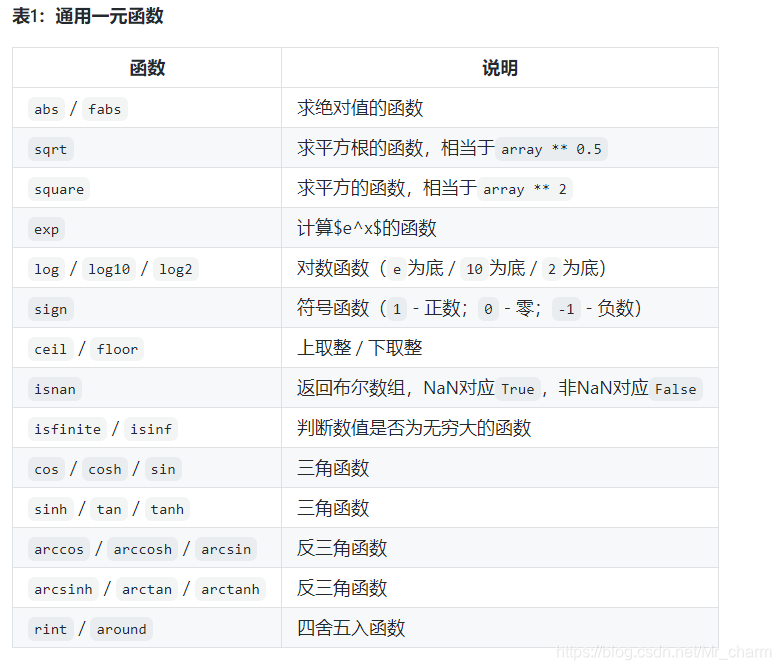The height and width of the screenshot is (670, 781).
Task: Select the tanh code label
Action: click(167, 509)
